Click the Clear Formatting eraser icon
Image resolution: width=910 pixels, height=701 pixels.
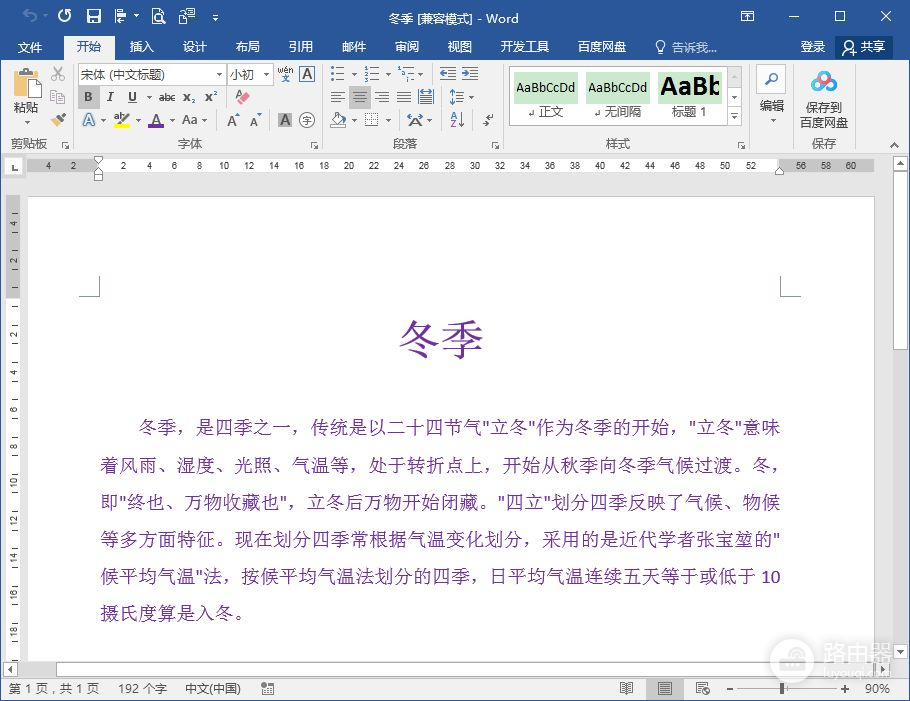(241, 97)
